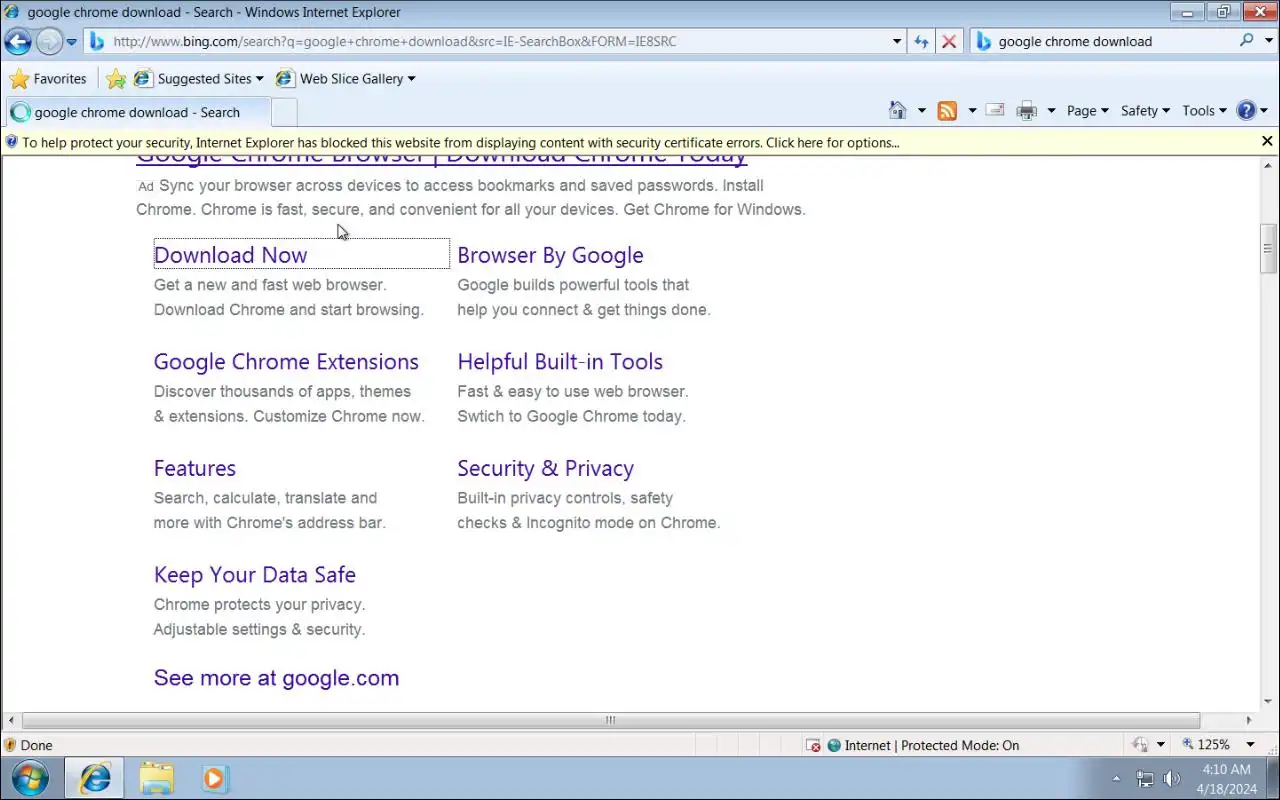Click the security information bar message
This screenshot has width=1280, height=800.
click(x=460, y=142)
